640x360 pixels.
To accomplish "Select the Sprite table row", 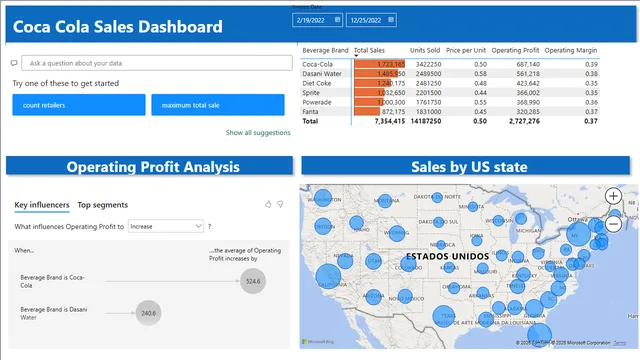I will click(450, 93).
